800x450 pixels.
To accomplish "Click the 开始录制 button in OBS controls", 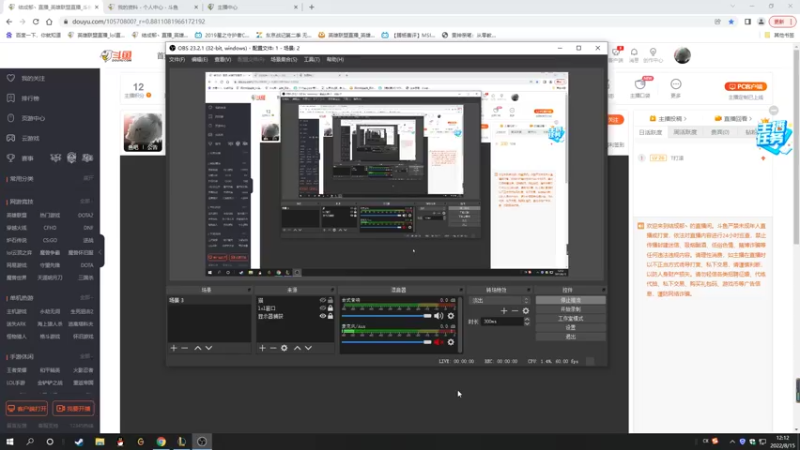I will 570,309.
